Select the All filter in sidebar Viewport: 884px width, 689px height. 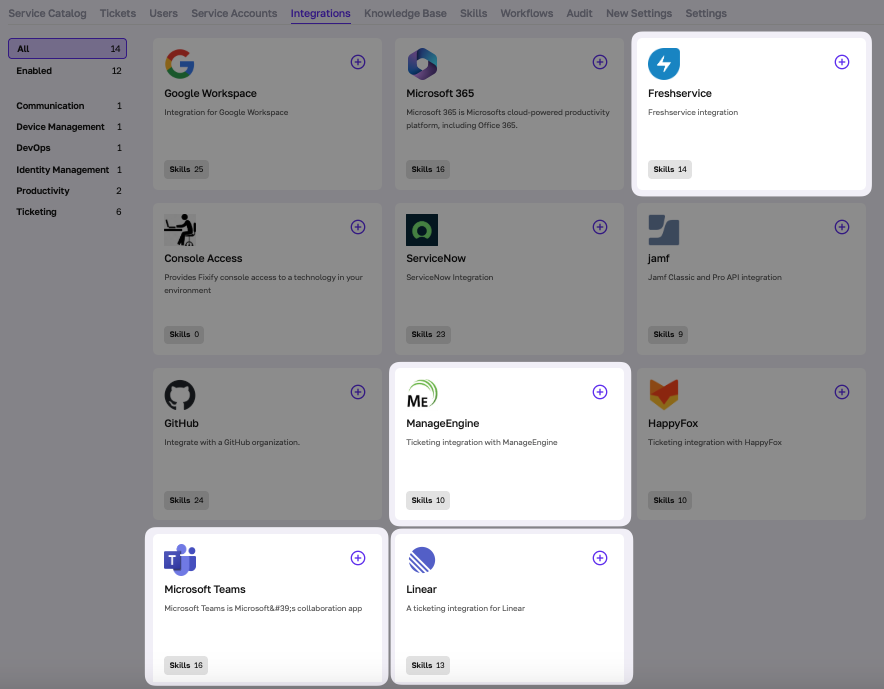67,48
